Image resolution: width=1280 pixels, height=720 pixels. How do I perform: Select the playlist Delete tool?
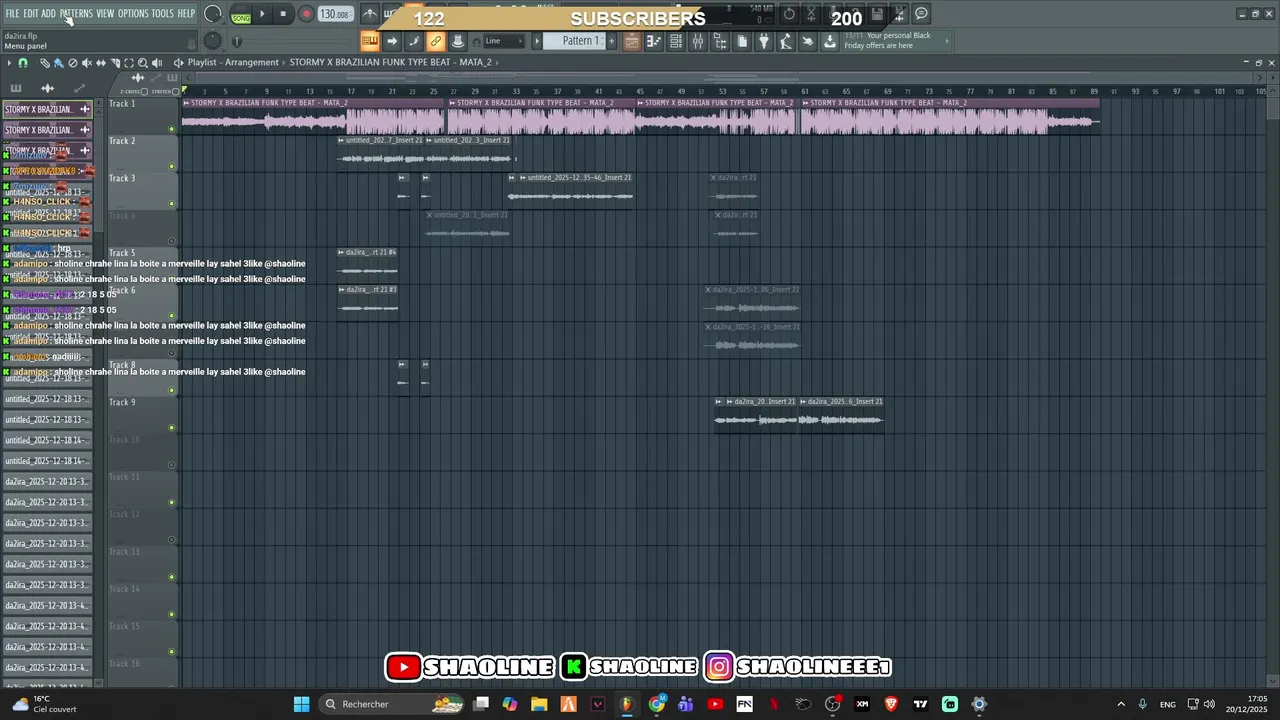[73, 63]
